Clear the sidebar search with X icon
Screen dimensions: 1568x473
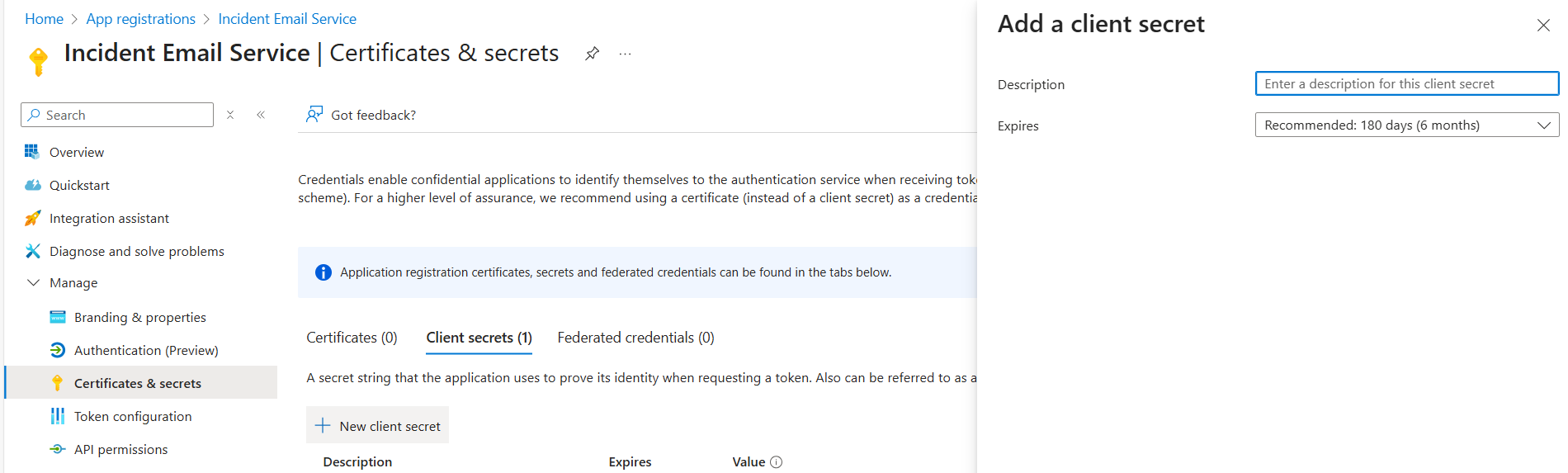pos(230,115)
